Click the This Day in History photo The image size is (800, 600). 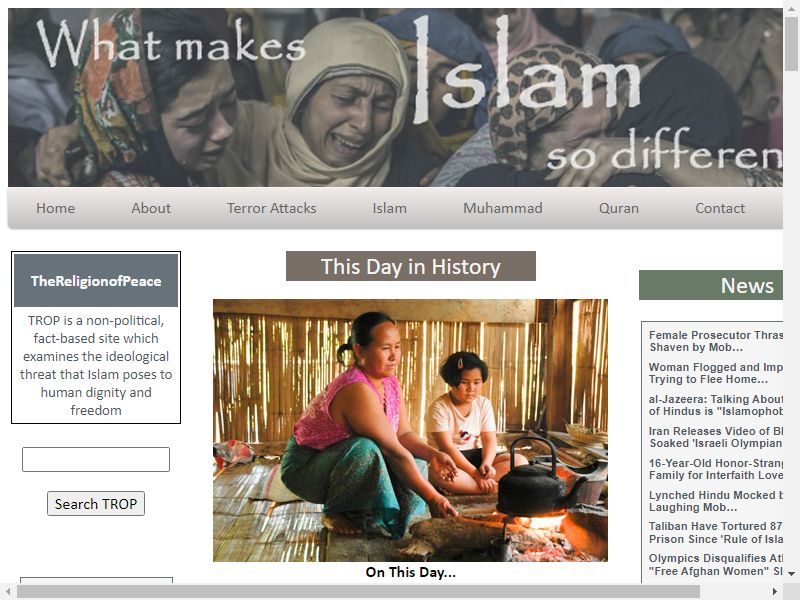[410, 430]
